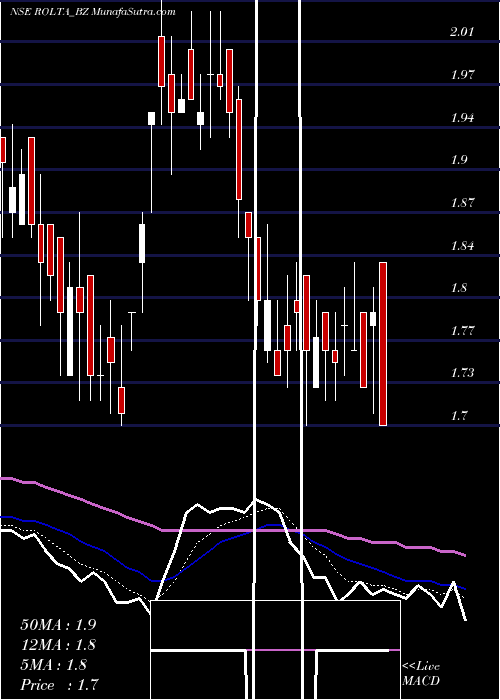The width and height of the screenshot is (500, 700).
Task: Click the 2.01 price axis label
Action: click(x=462, y=32)
